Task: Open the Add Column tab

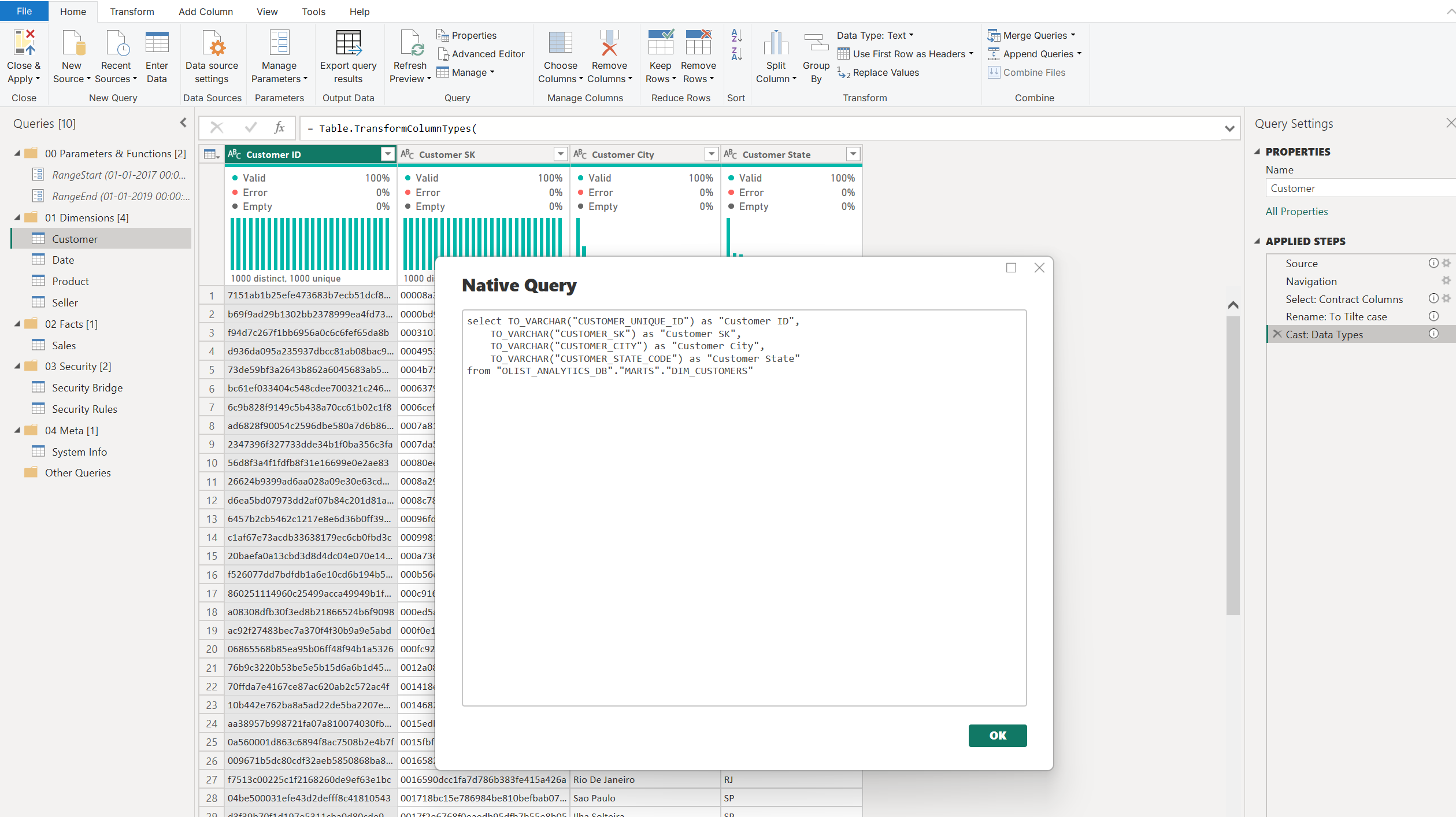Action: [x=205, y=12]
